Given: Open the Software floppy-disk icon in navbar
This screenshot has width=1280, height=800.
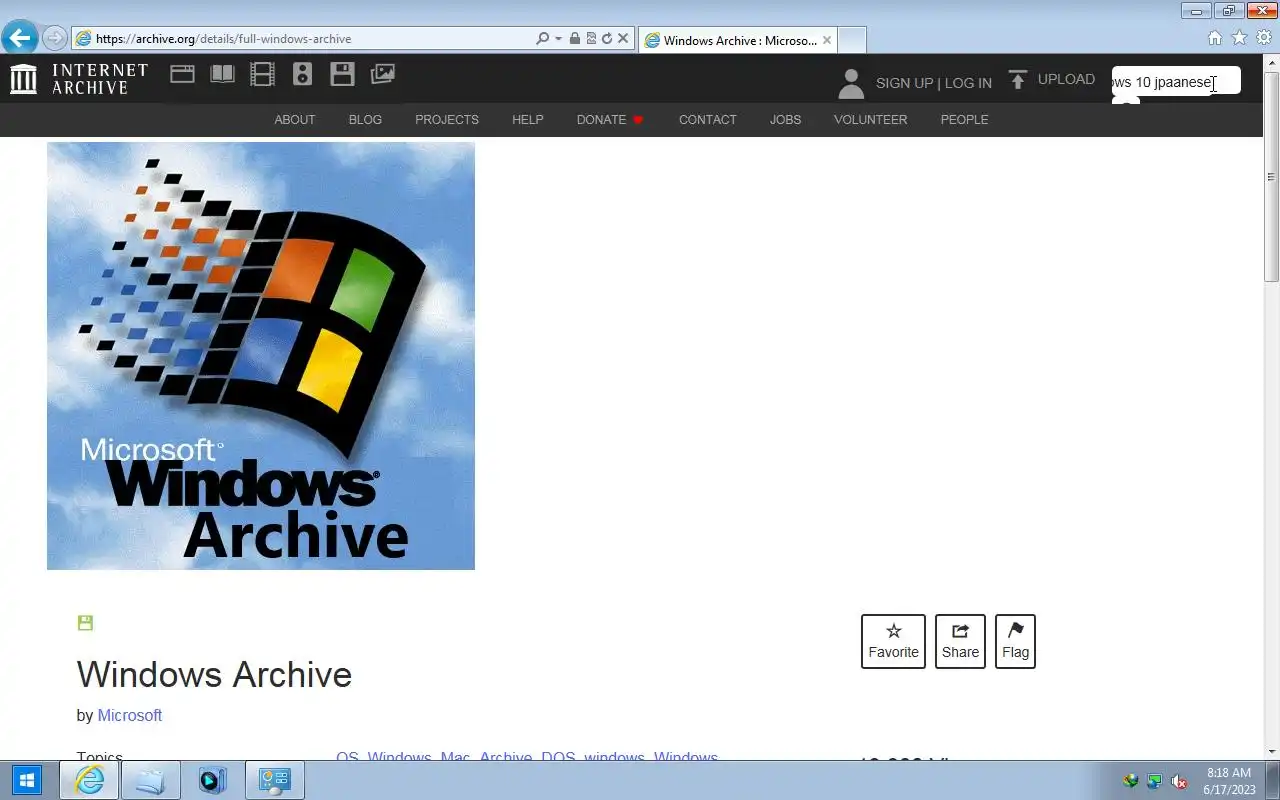Looking at the screenshot, I should pos(342,73).
